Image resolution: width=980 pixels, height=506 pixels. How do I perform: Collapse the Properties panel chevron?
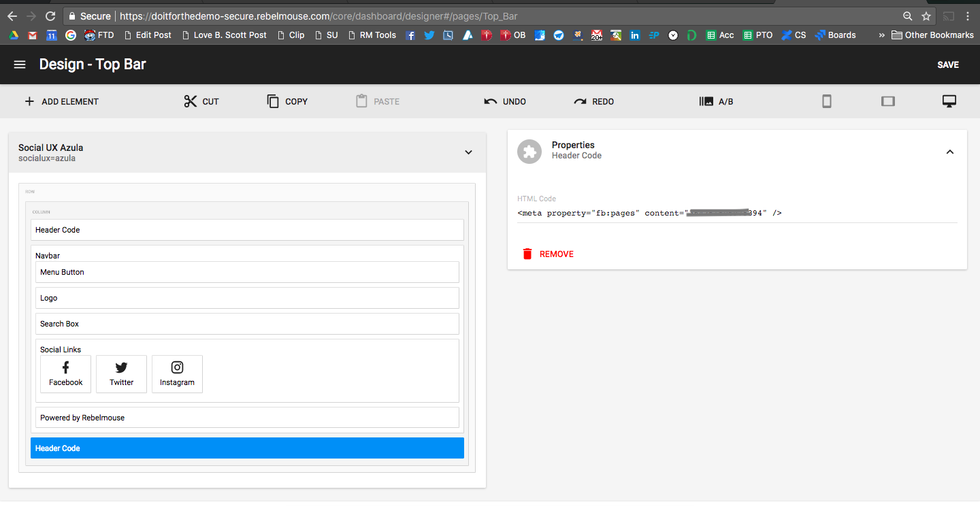click(x=949, y=152)
